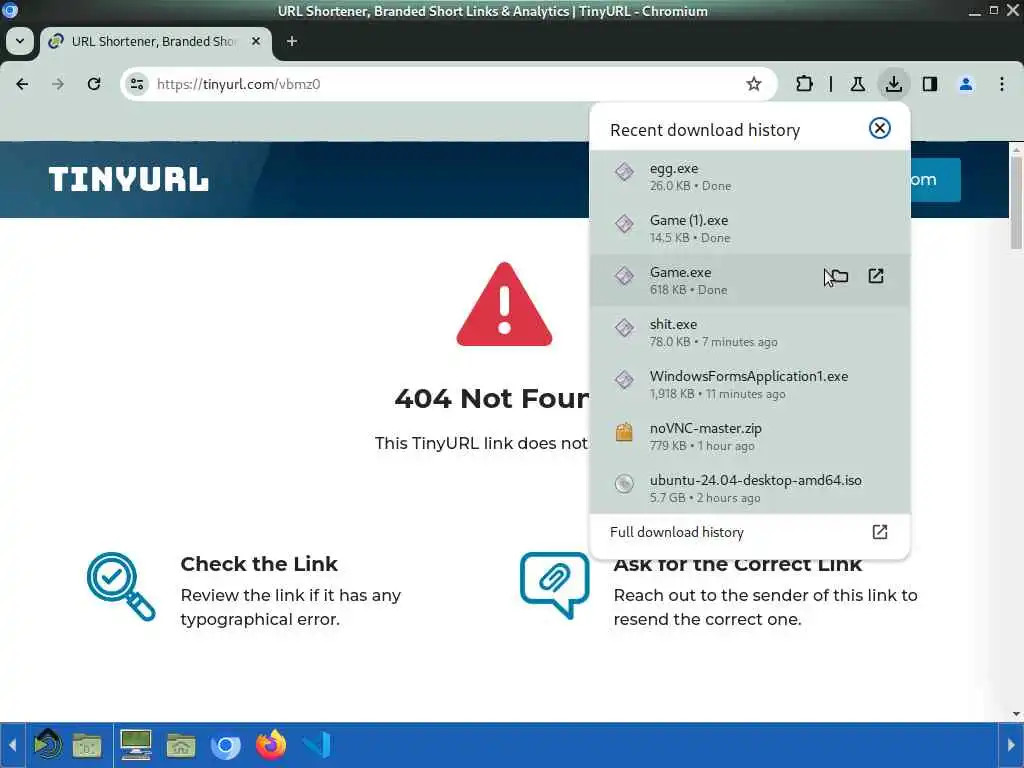Close the URL Shortener tab
Viewport: 1024px width, 768px height.
coord(256,41)
